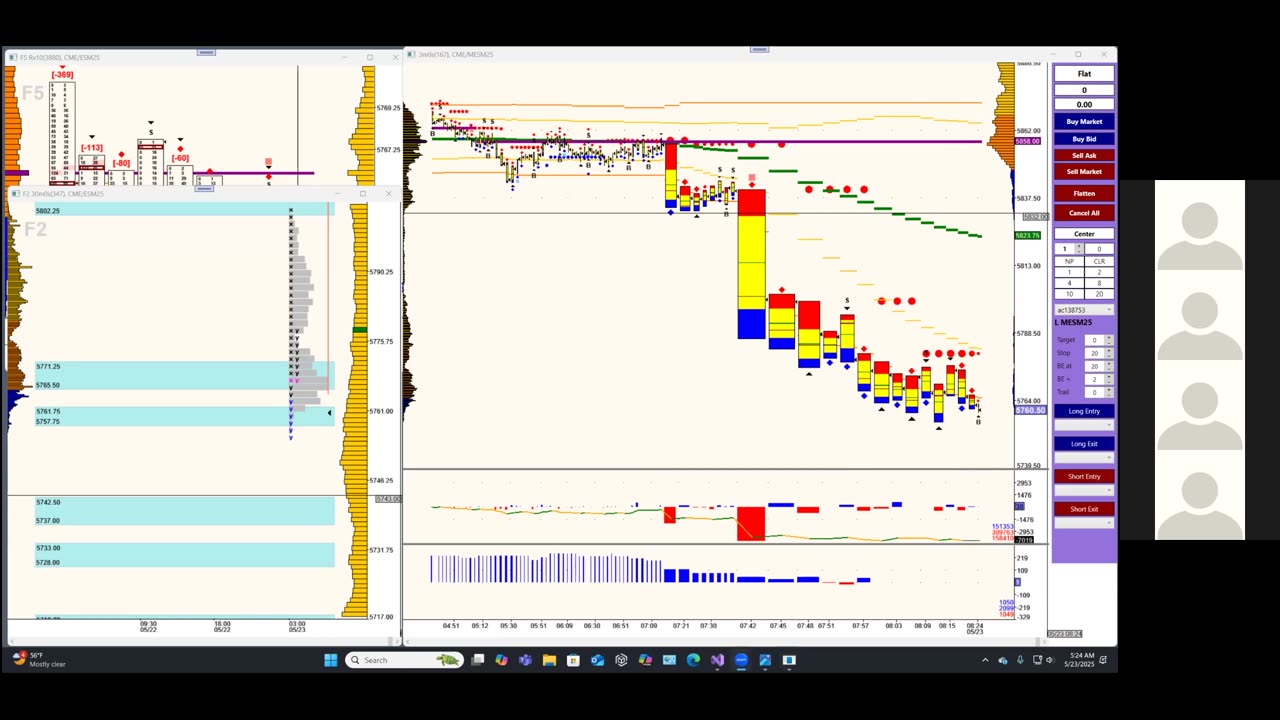Screen dimensions: 1280x720
Task: Click the Short Entry button
Action: click(x=1084, y=476)
